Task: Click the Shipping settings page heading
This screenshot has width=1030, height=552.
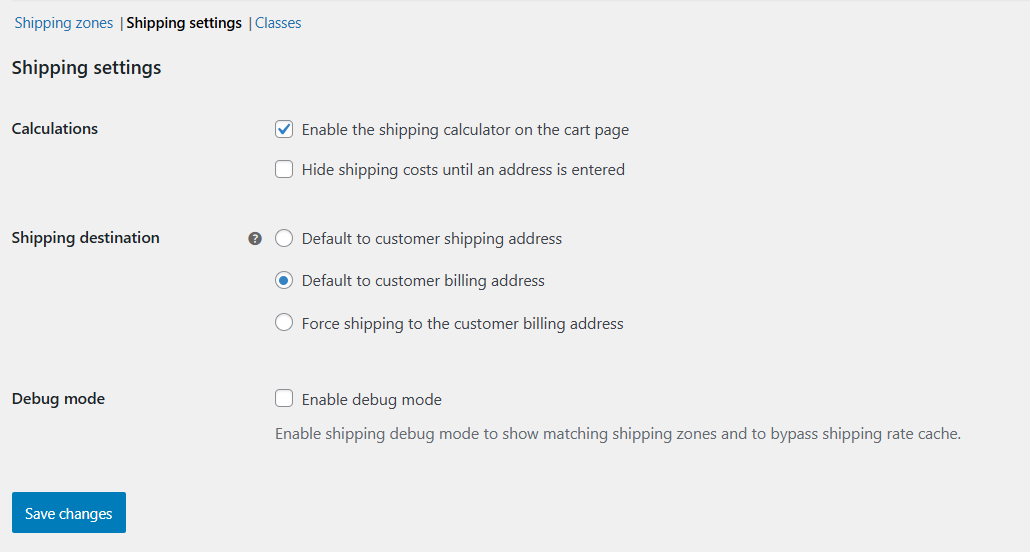Action: pos(86,68)
